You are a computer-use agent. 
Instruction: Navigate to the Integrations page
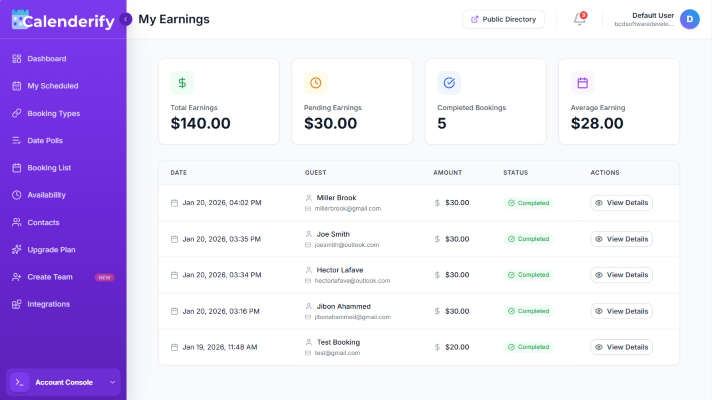coord(48,304)
